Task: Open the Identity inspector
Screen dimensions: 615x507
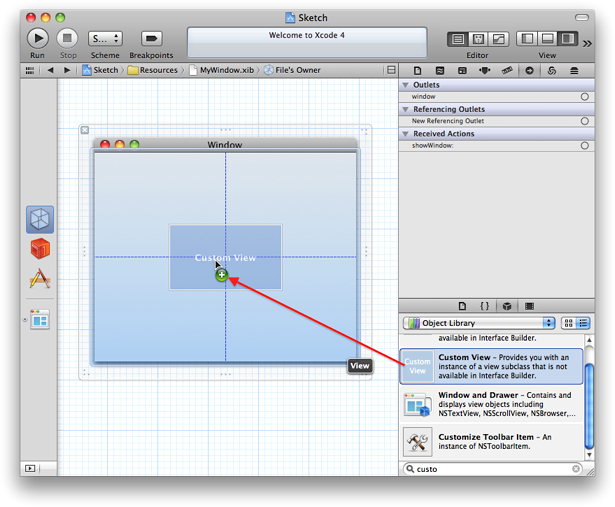Action: coord(462,71)
